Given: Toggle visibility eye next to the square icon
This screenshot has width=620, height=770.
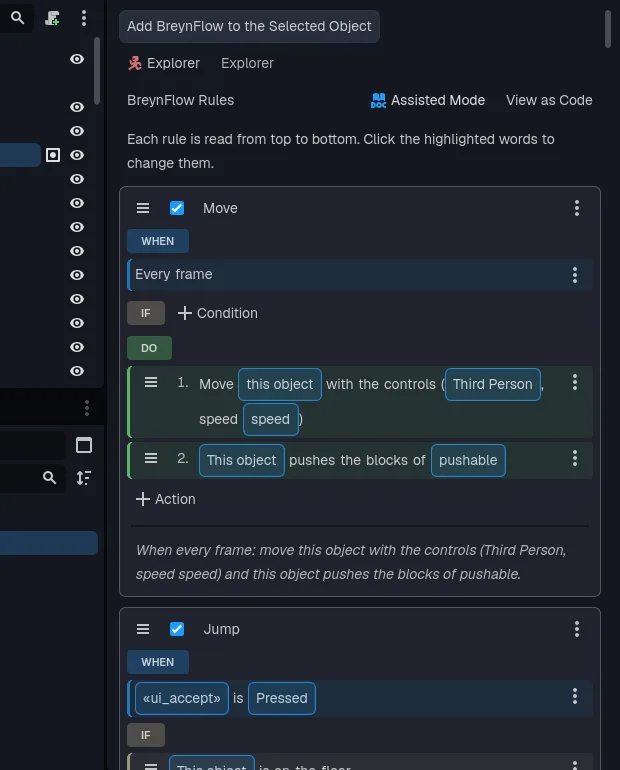Looking at the screenshot, I should [77, 155].
